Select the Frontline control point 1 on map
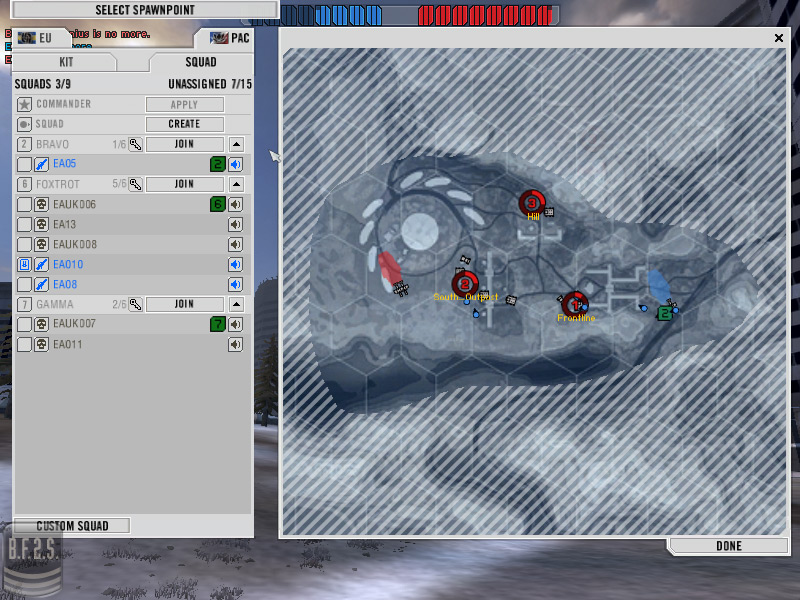 pyautogui.click(x=574, y=305)
